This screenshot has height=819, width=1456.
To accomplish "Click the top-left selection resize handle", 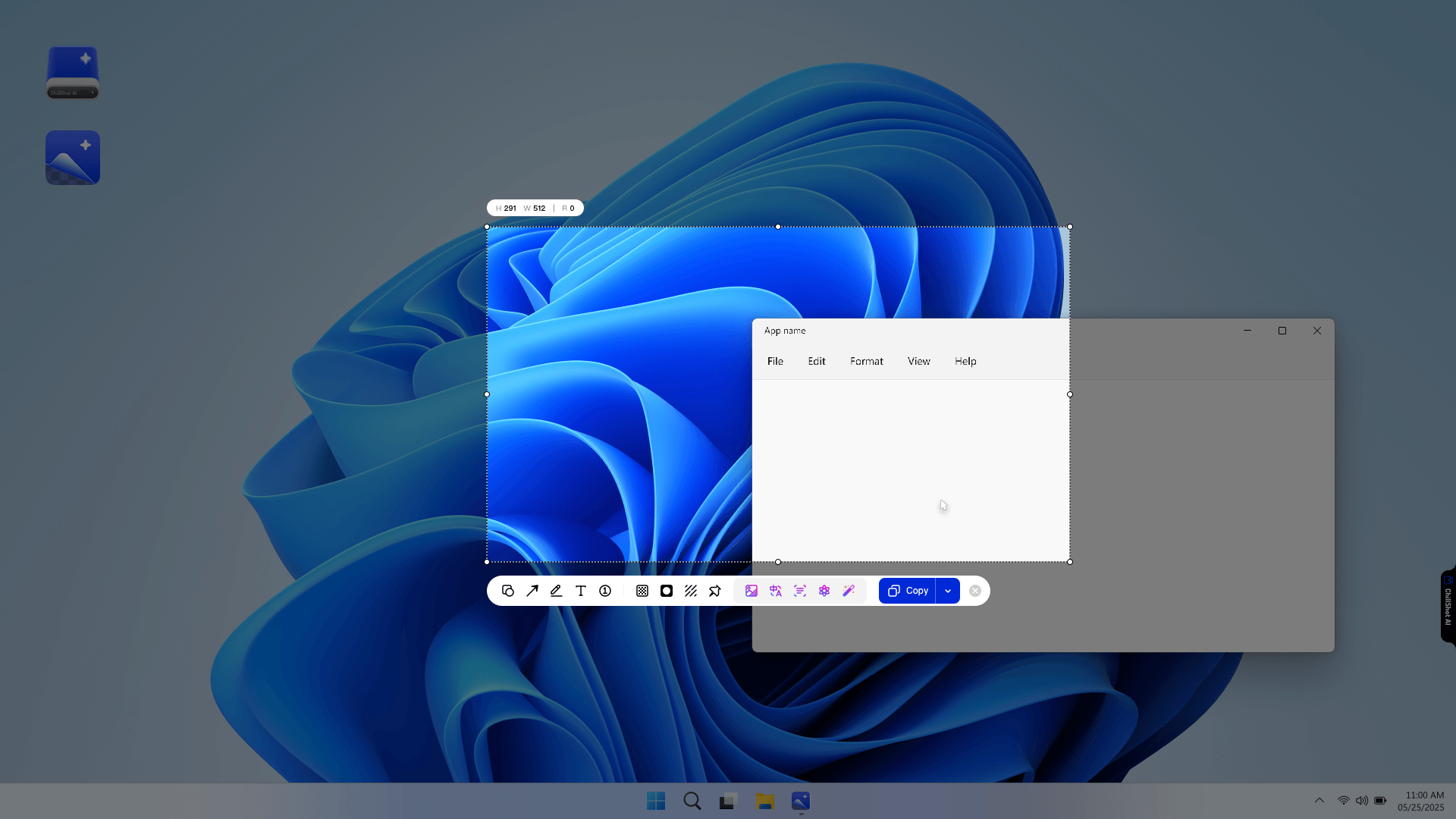I will 487,227.
